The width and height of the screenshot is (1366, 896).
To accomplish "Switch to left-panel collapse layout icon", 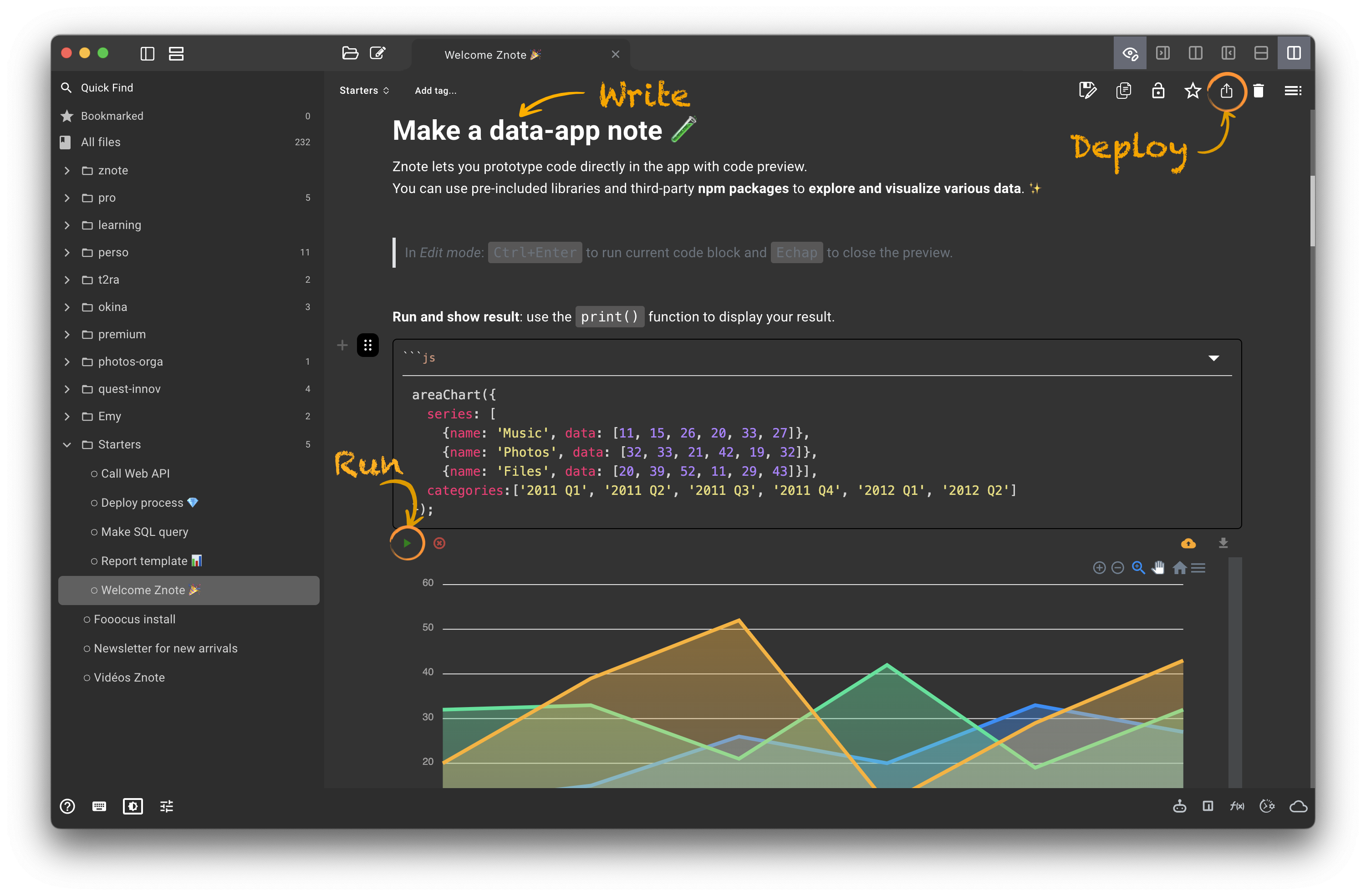I will pos(1228,53).
